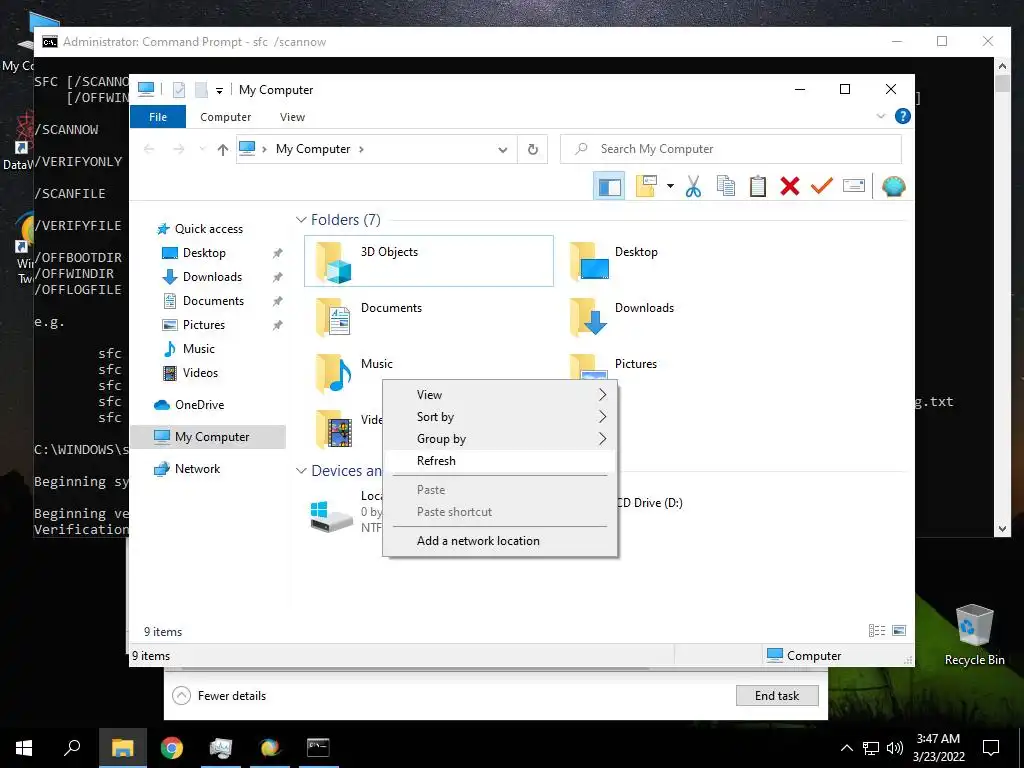Click End task button in Task Manager

(x=777, y=696)
